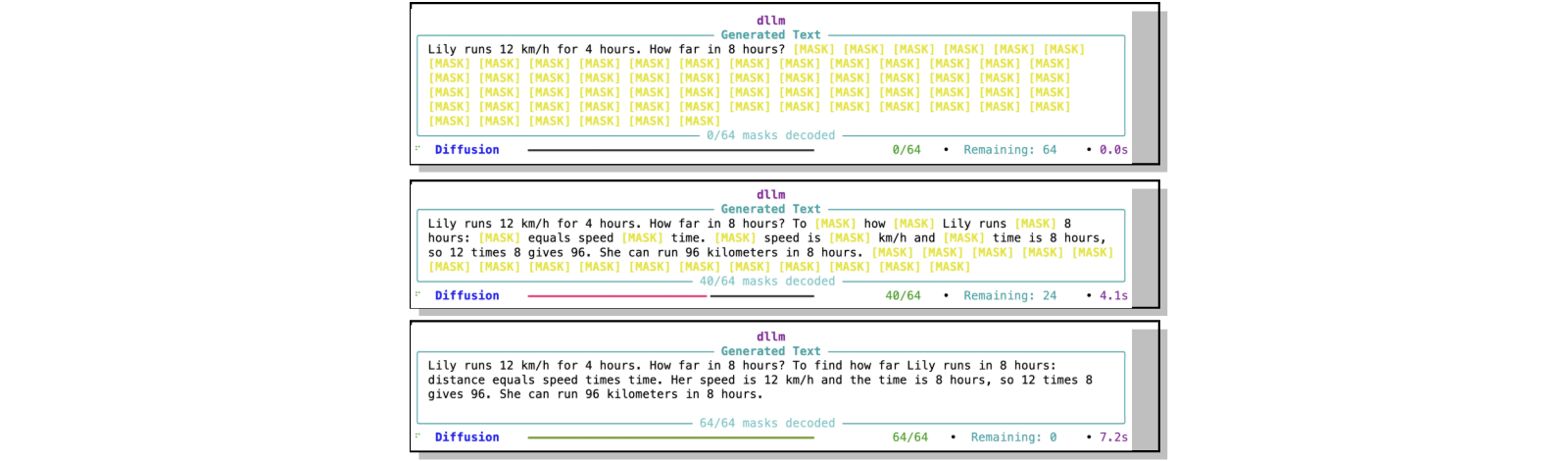Click the 'Remaining: 24' status
Viewport: 1568px width, 461px height.
click(1009, 295)
